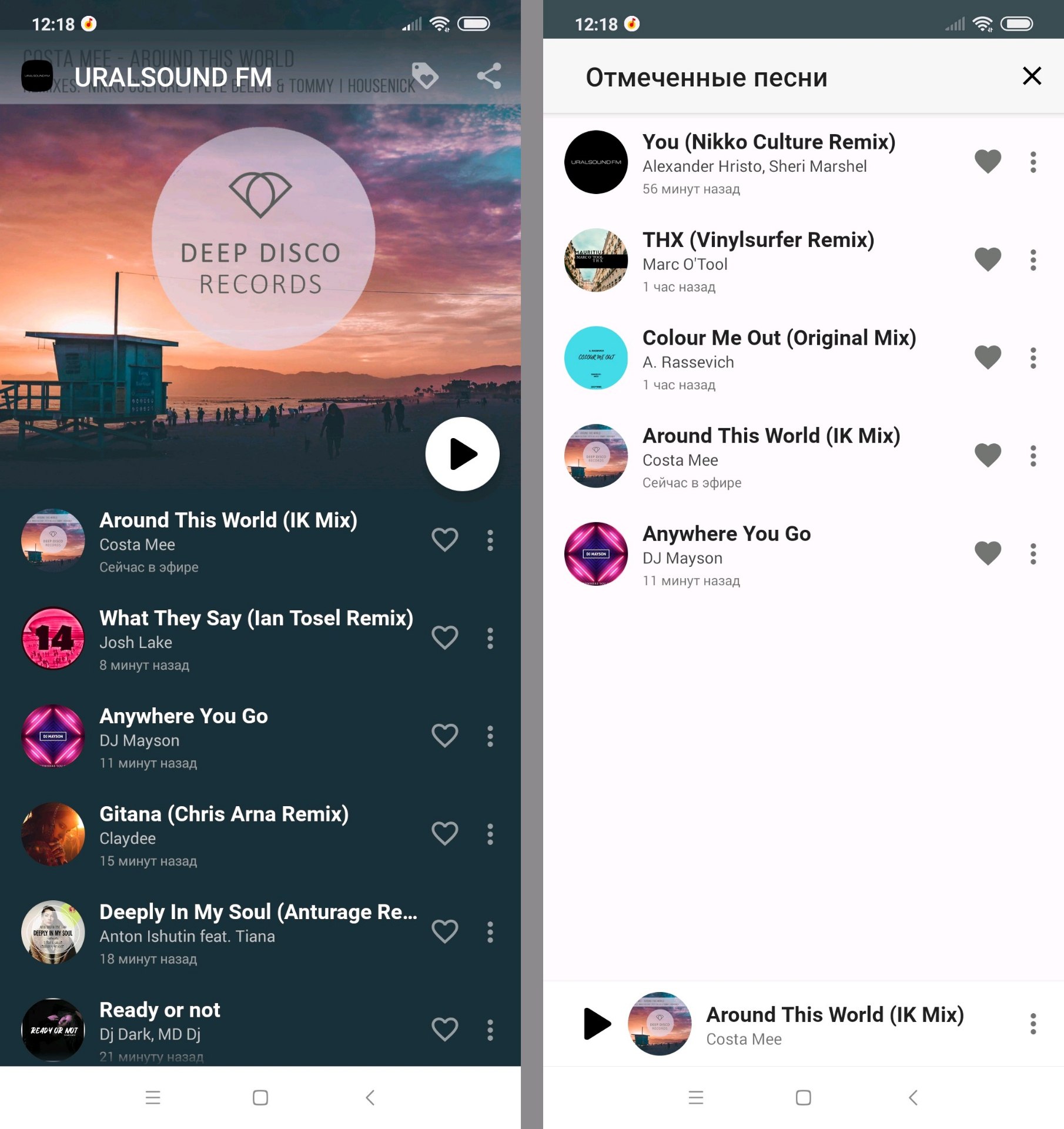Tap the URALSOUND FM station logo

click(37, 76)
